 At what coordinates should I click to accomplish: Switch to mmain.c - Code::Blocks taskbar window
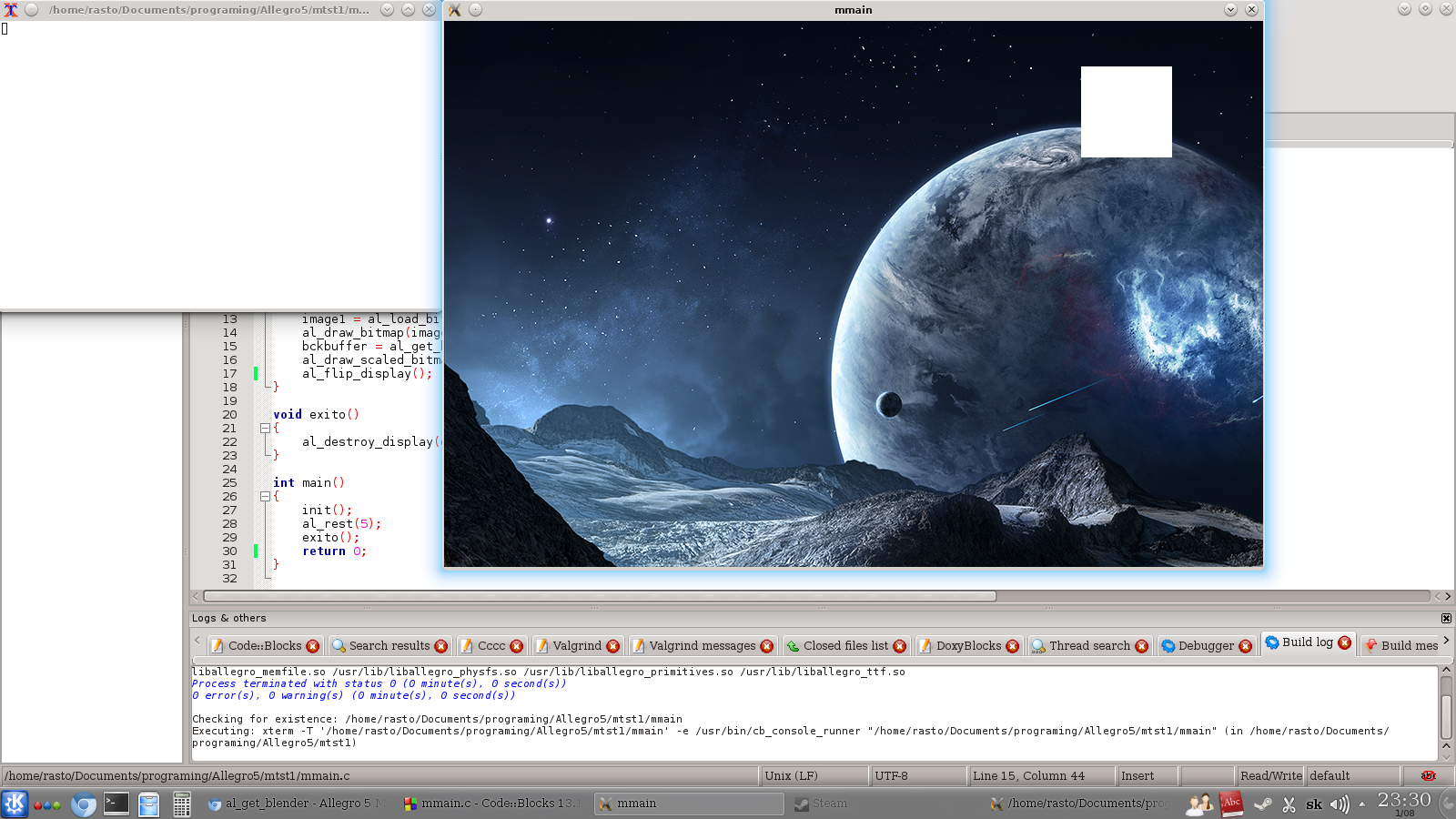[x=491, y=804]
